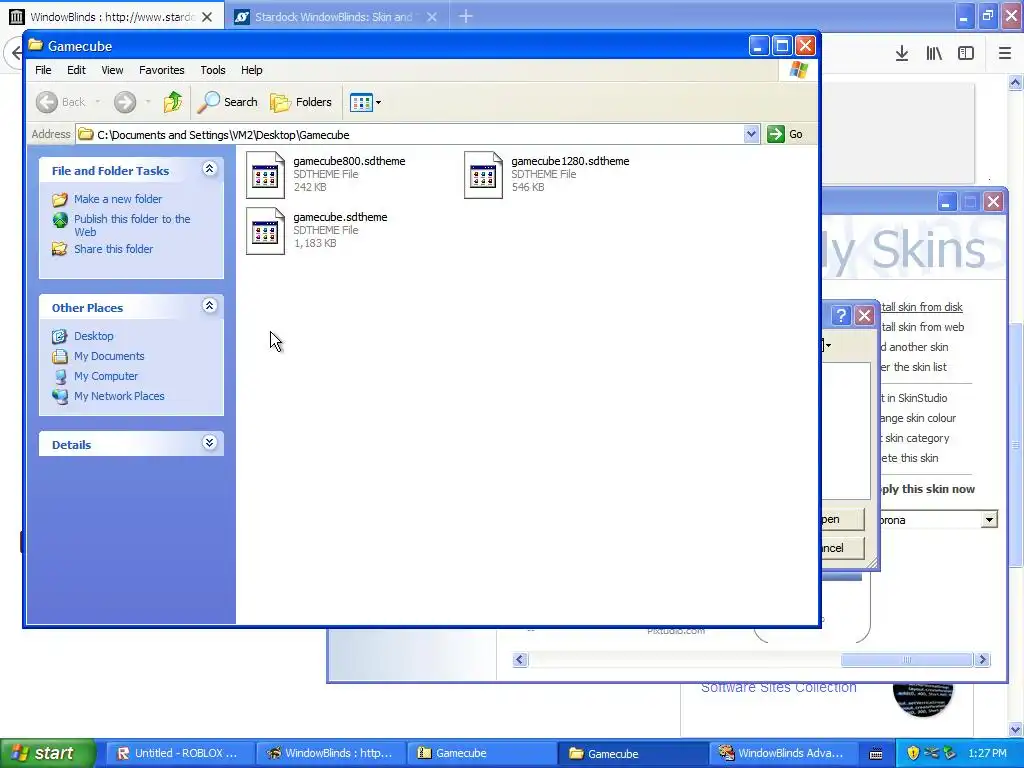Select gamecube1280.sdtheme file icon
The width and height of the screenshot is (1024, 768).
[x=483, y=174]
